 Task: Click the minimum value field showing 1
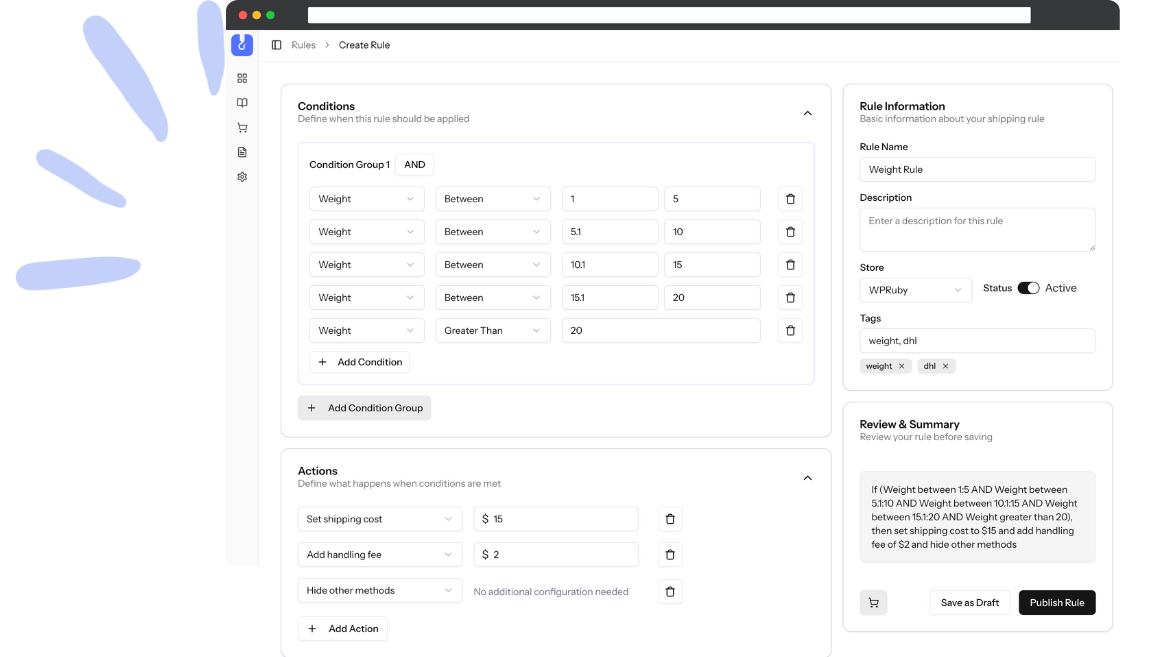[609, 199]
